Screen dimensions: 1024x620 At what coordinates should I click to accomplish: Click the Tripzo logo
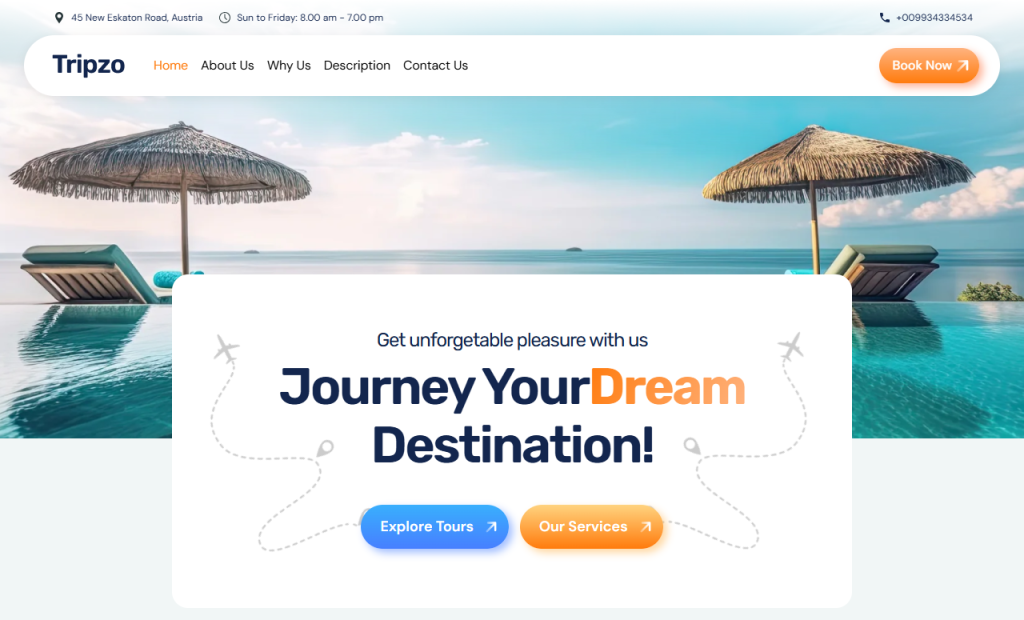point(89,65)
